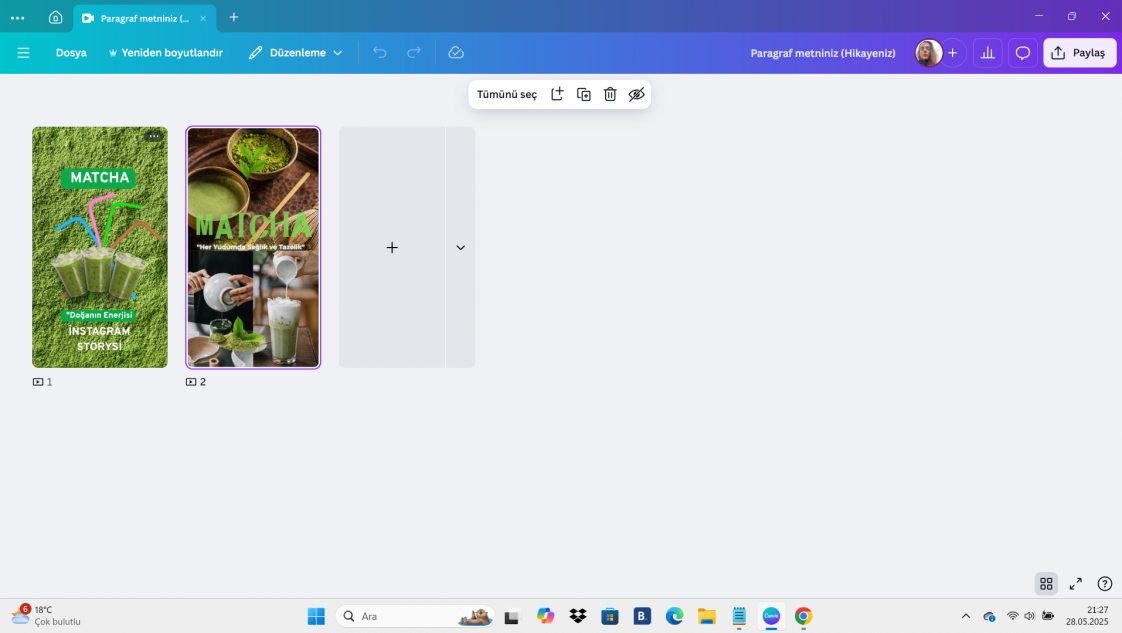Click the Paylaş share button
Viewport: 1122px width, 633px height.
[x=1079, y=53]
